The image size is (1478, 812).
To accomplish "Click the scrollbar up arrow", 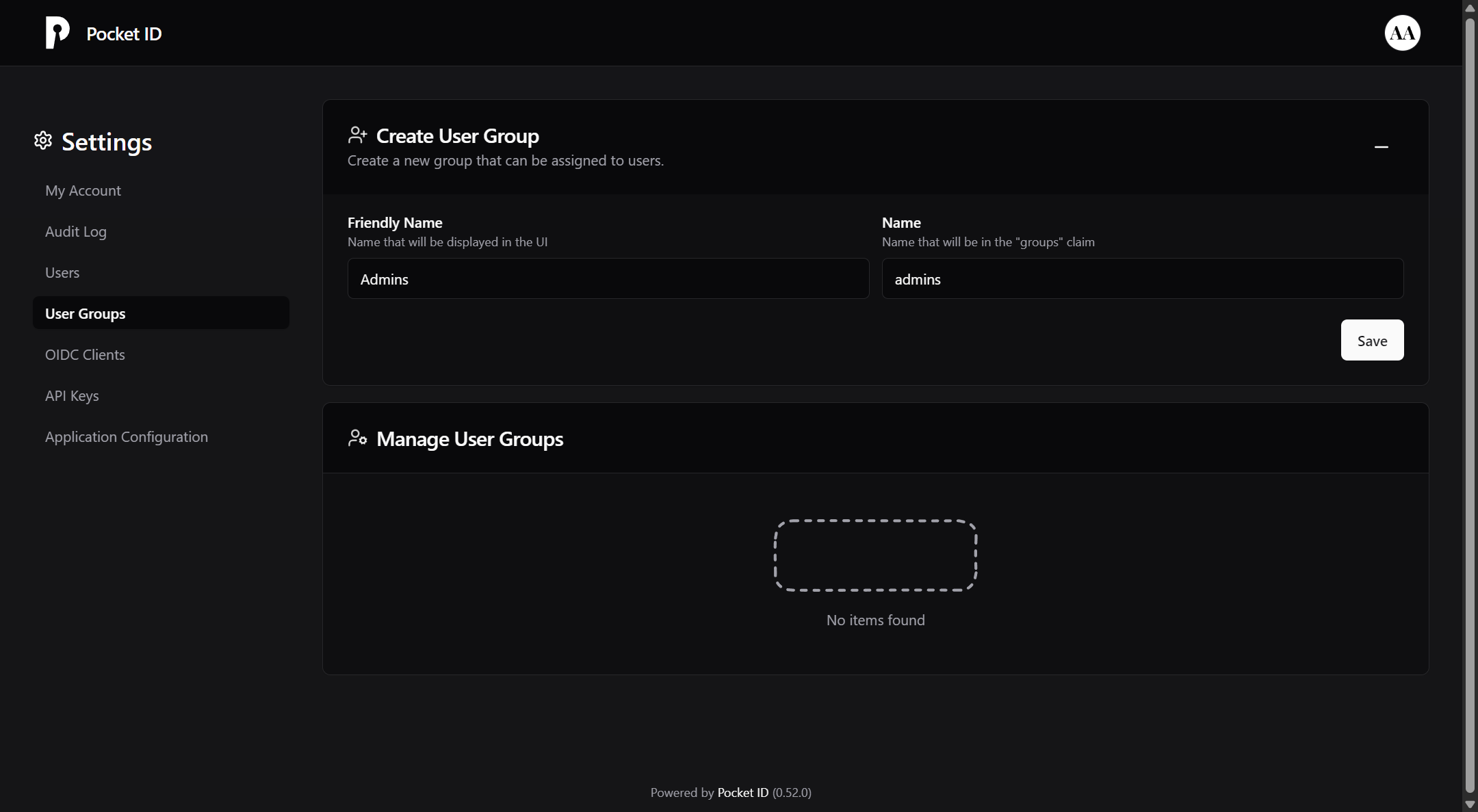I will tap(1469, 8).
